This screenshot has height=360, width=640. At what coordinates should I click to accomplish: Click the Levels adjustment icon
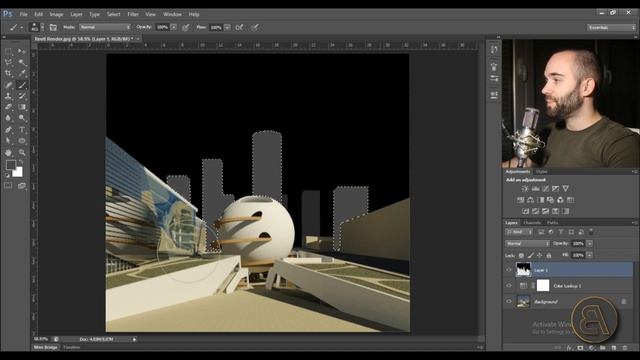(x=536, y=189)
